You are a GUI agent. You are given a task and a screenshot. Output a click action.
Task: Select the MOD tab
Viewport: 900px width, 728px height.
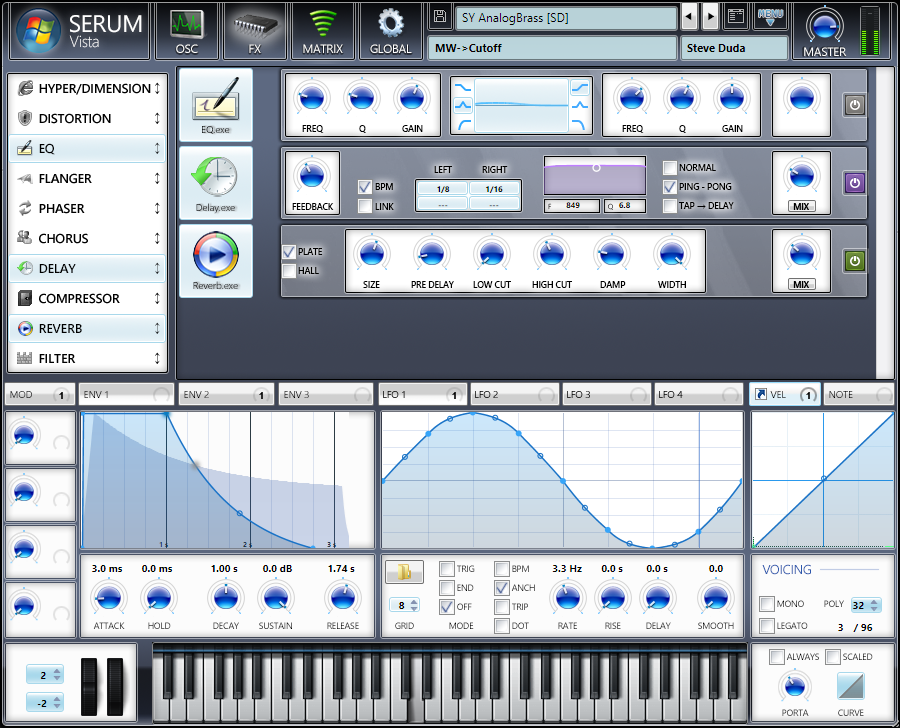[40, 394]
